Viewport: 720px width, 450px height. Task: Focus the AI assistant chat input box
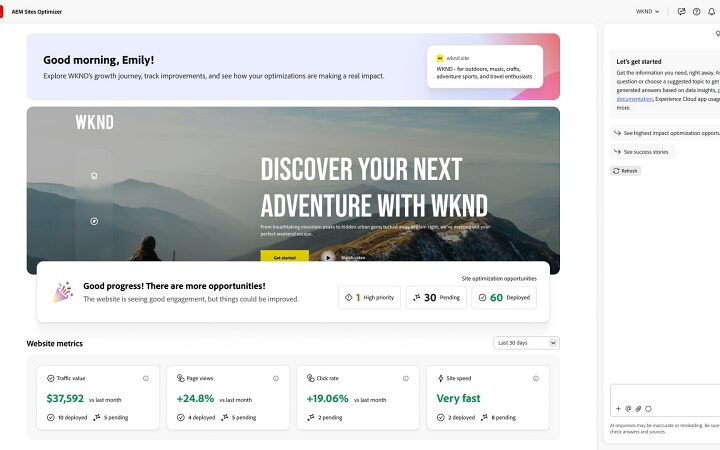click(x=665, y=394)
